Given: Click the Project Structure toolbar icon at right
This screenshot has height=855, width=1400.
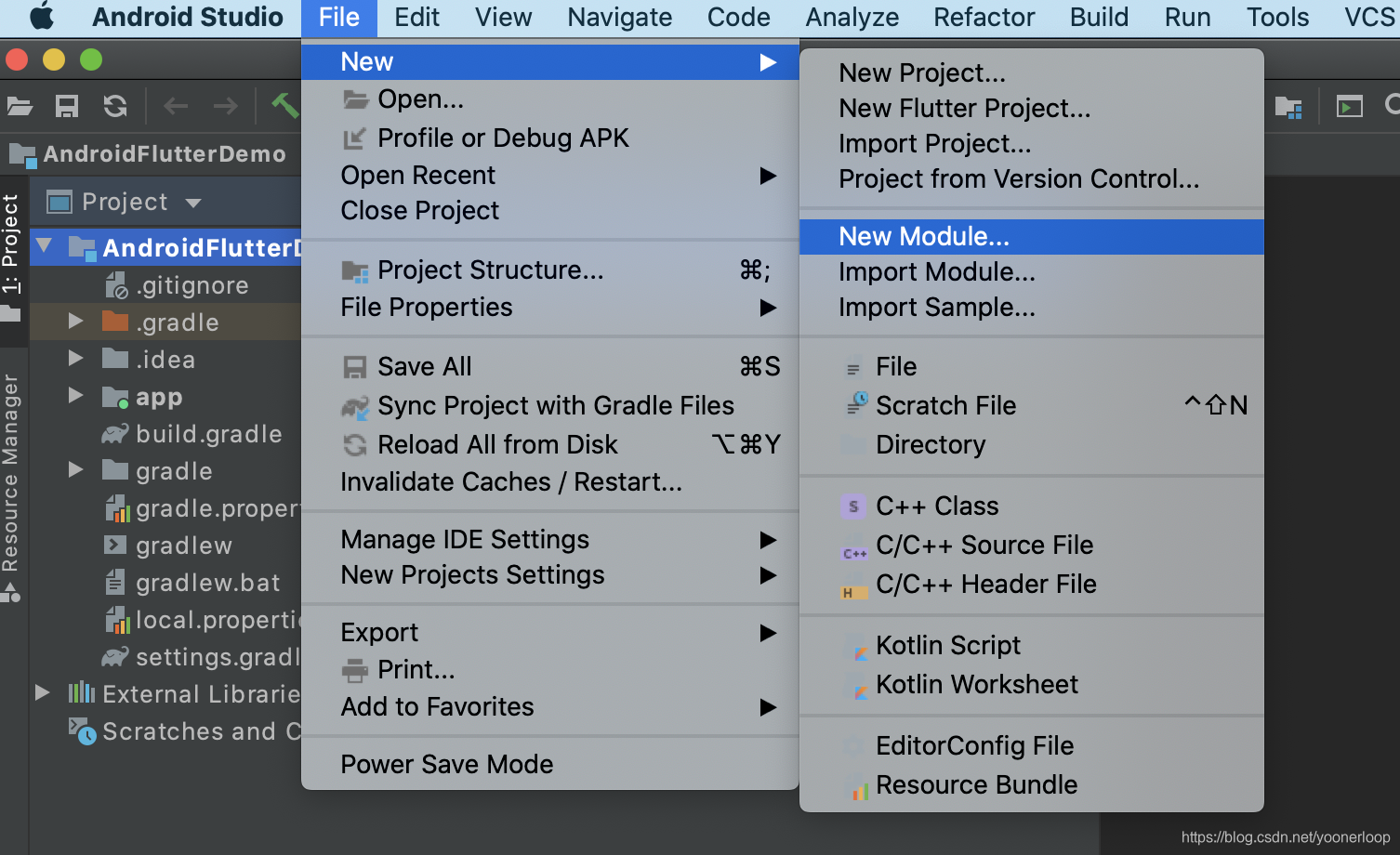Looking at the screenshot, I should 1288,107.
